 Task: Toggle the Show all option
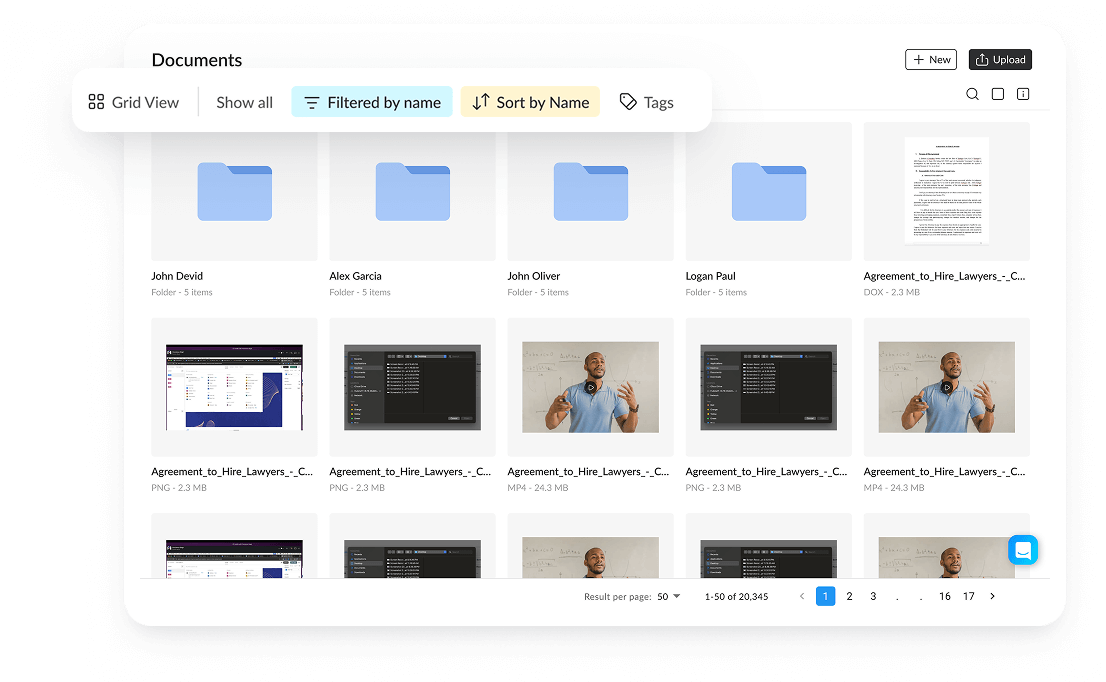click(x=244, y=102)
